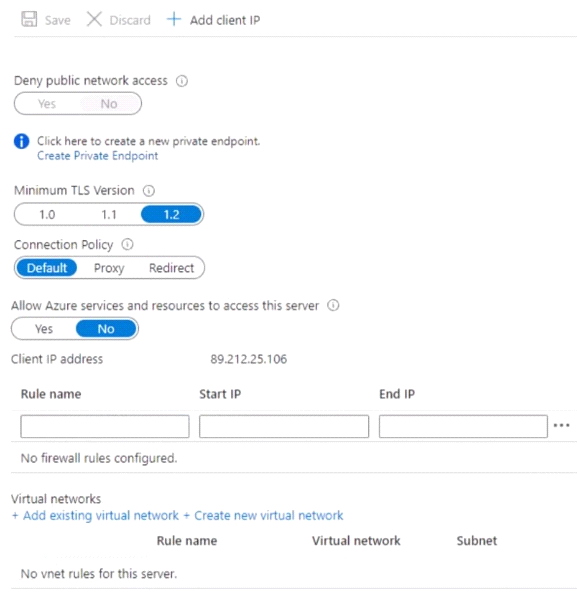Click the plus icon for Add client IP
Image resolution: width=577 pixels, height=595 pixels.
174,19
